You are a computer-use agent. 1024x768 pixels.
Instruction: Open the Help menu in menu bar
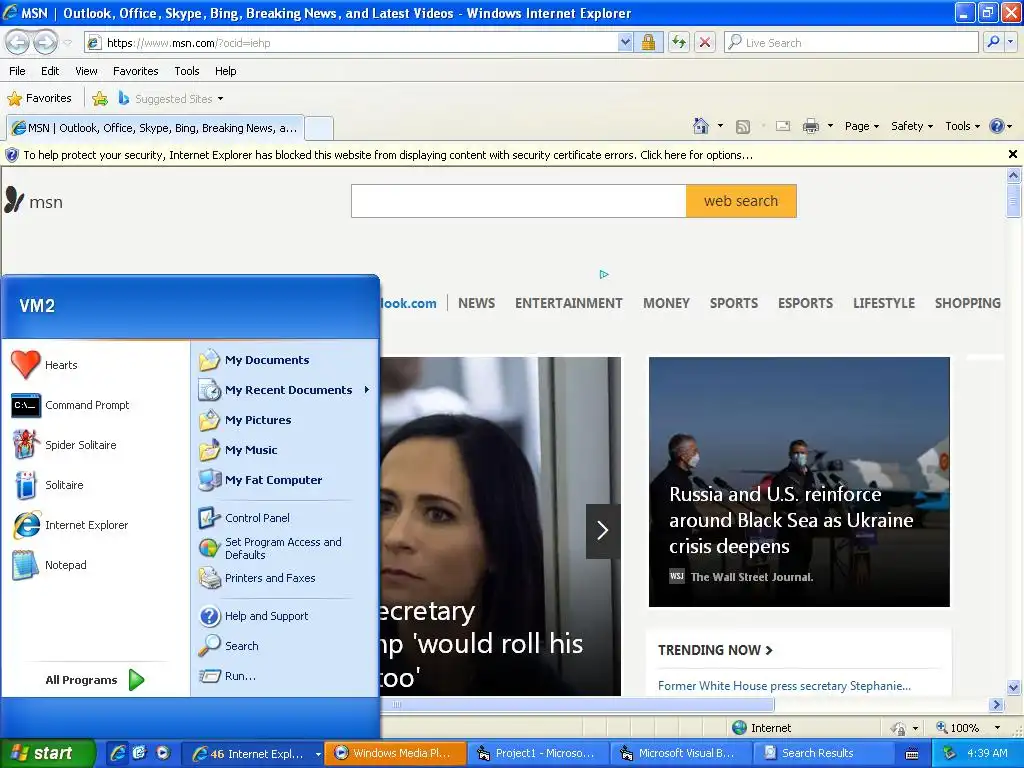225,71
